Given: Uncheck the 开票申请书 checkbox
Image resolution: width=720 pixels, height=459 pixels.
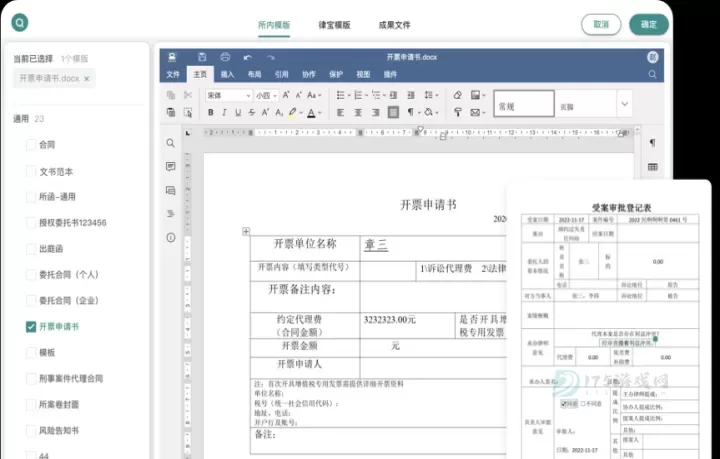Looking at the screenshot, I should pyautogui.click(x=31, y=327).
